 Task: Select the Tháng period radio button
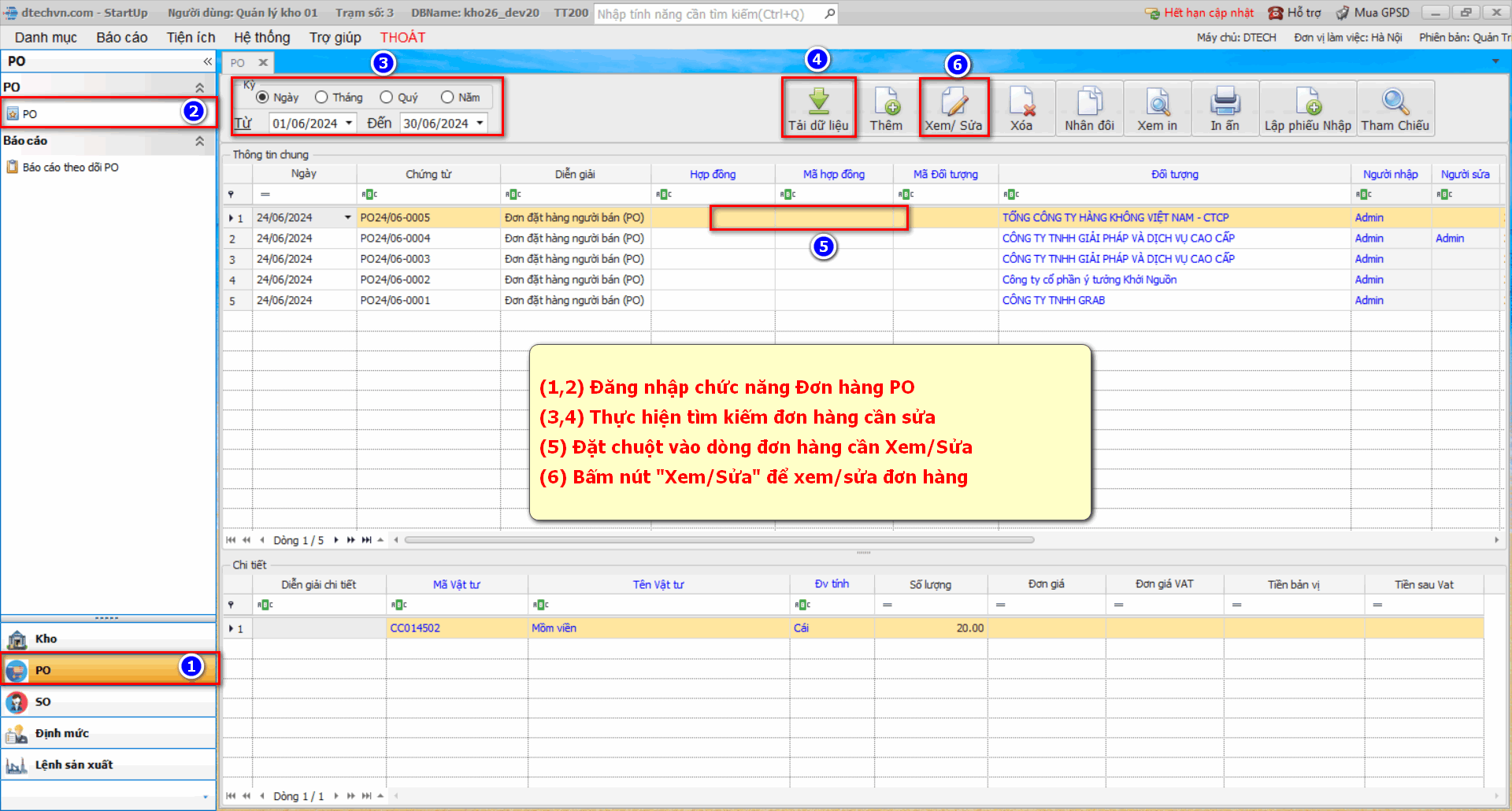(x=321, y=98)
